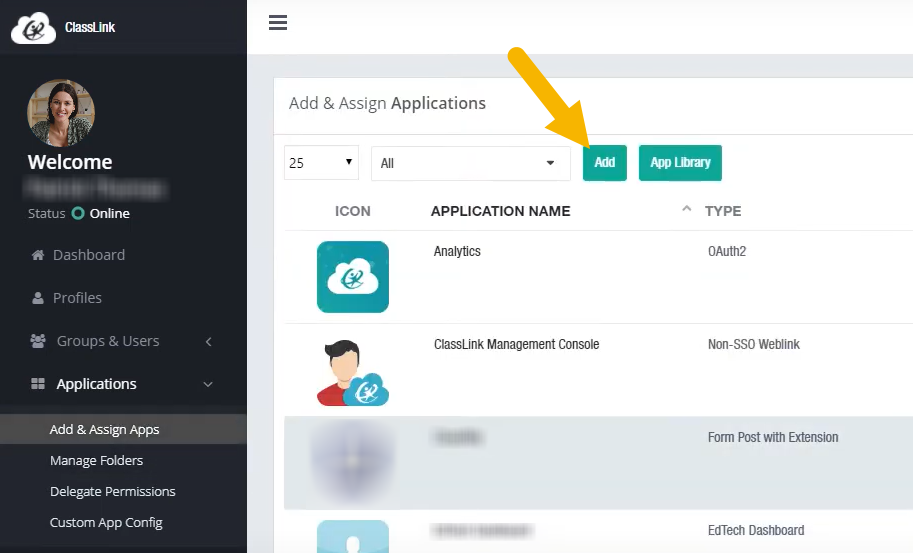Click the ClassLink cloud logo

pyautogui.click(x=33, y=28)
